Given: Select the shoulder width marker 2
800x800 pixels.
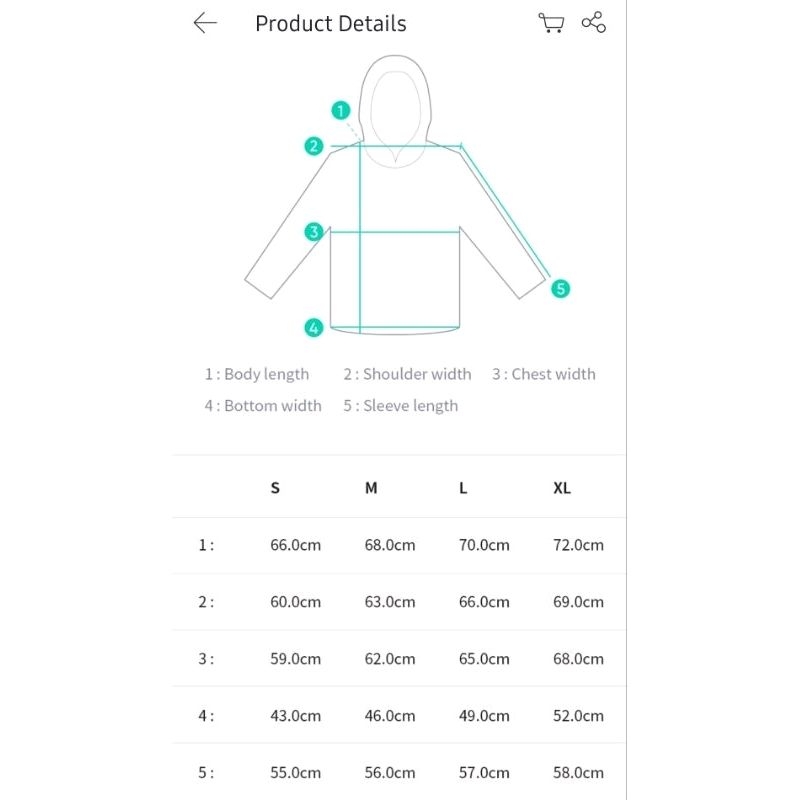Looking at the screenshot, I should pos(314,146).
